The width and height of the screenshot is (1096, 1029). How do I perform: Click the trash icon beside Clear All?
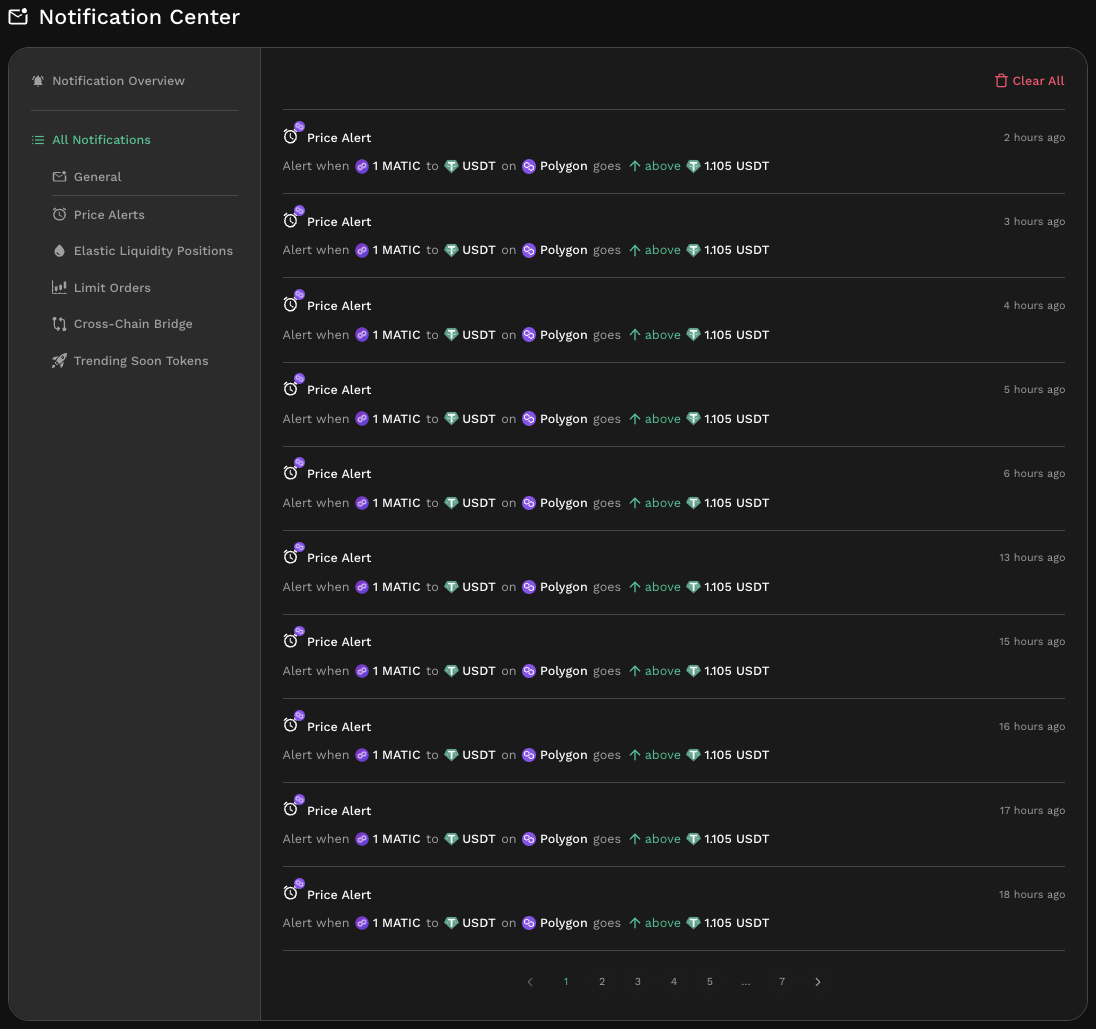click(x=1001, y=81)
